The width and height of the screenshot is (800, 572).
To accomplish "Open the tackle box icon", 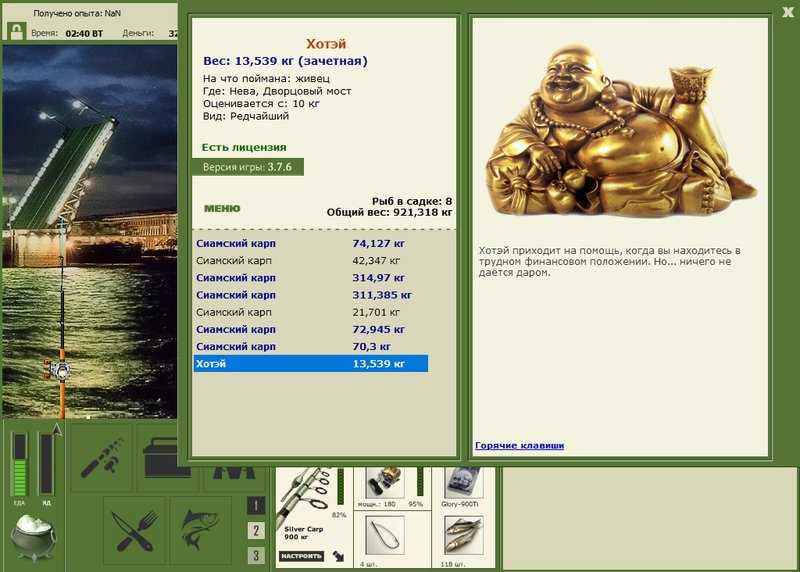I will click(x=162, y=457).
